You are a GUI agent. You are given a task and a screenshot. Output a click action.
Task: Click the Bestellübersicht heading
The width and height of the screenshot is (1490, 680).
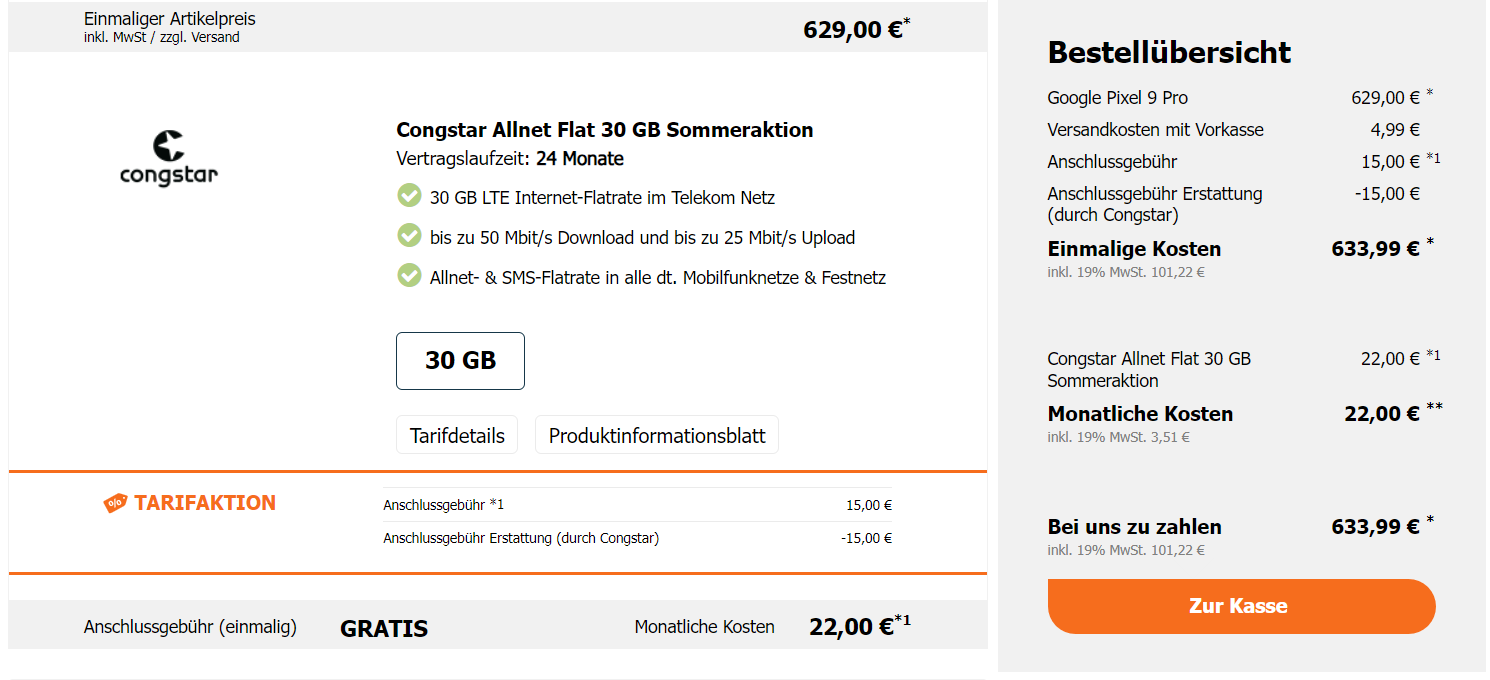(x=1169, y=52)
